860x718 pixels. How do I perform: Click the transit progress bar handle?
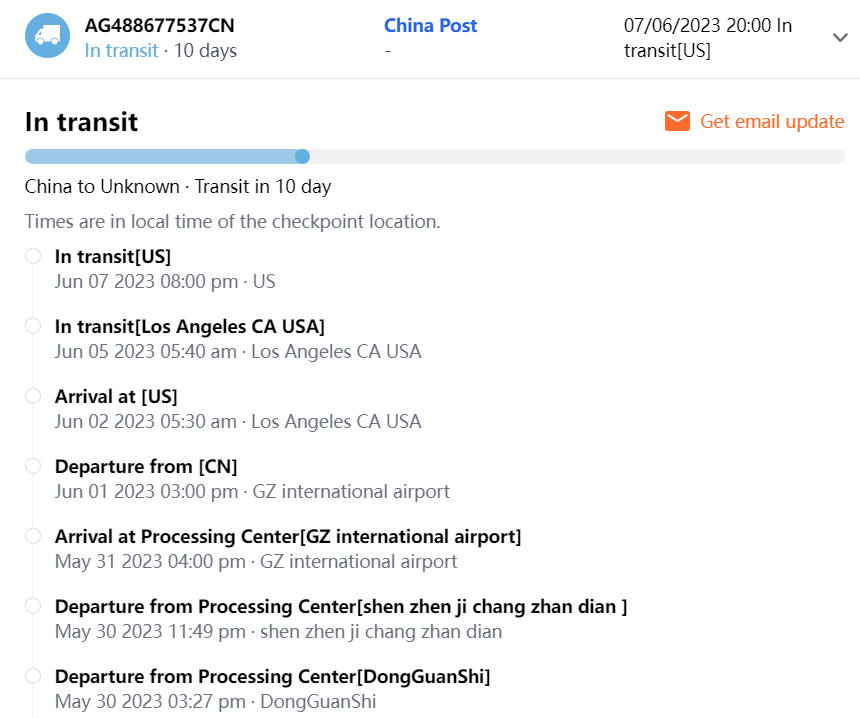pos(302,156)
